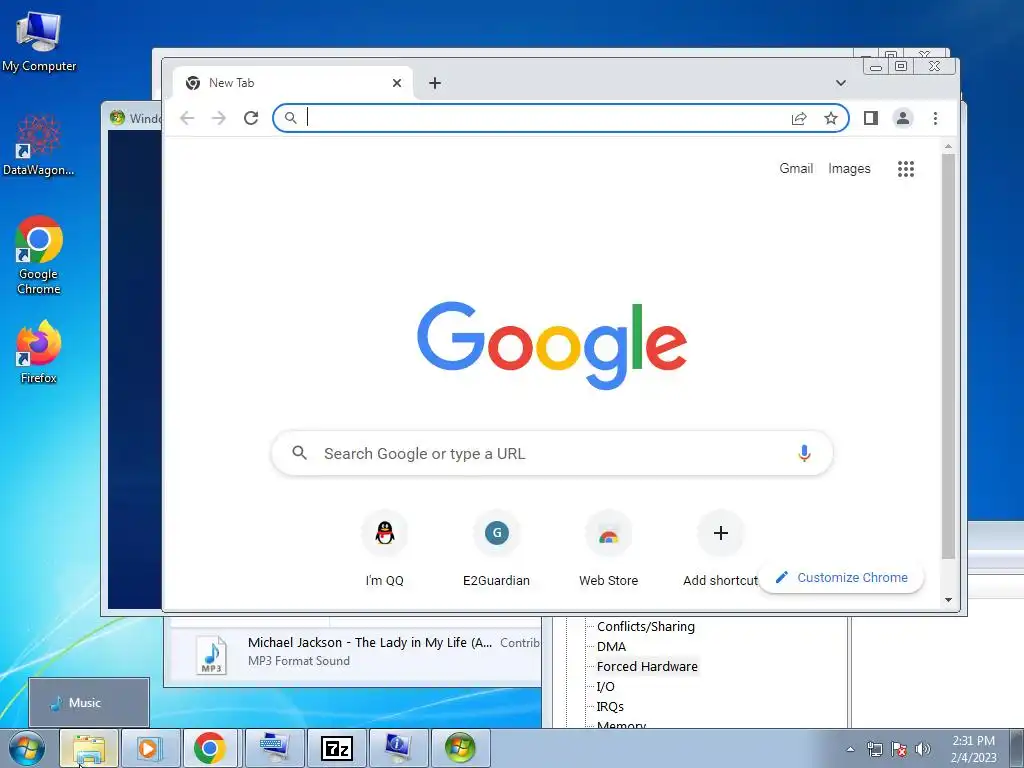
Task: Select the Firefox desktop shortcut
Action: (x=39, y=352)
